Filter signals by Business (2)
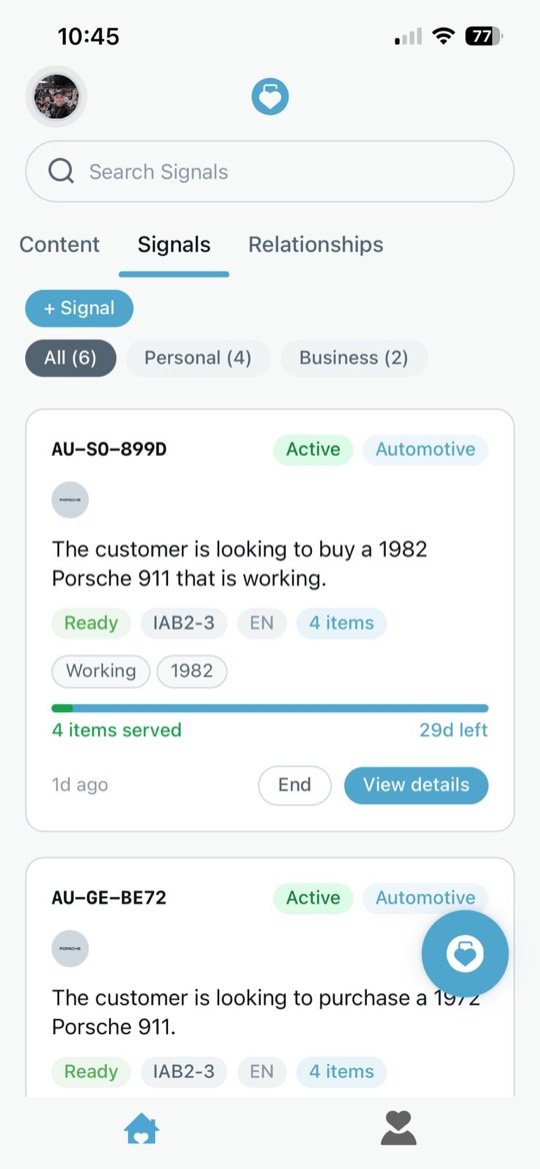Screen dimensions: 540x1169 pyautogui.click(x=354, y=358)
